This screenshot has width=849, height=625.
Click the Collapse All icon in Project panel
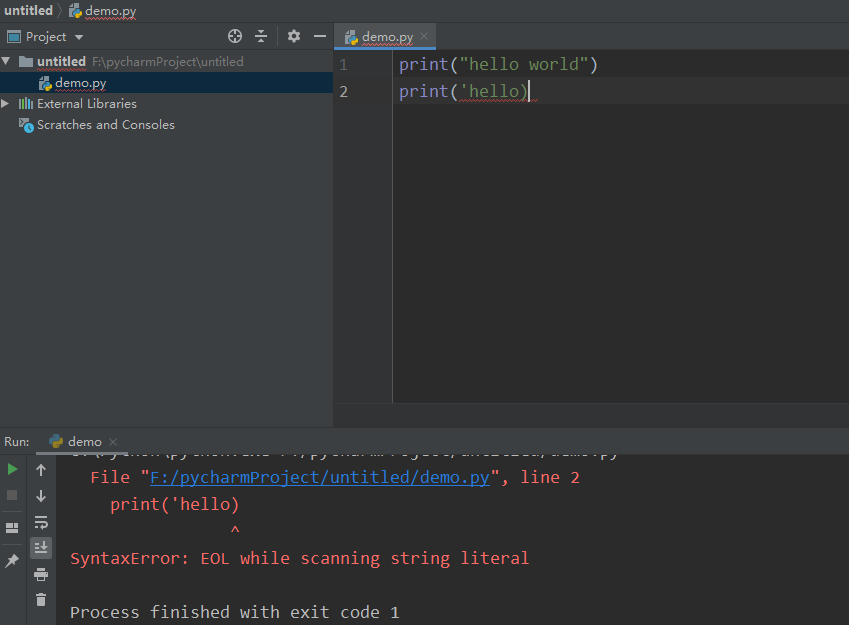tap(260, 36)
